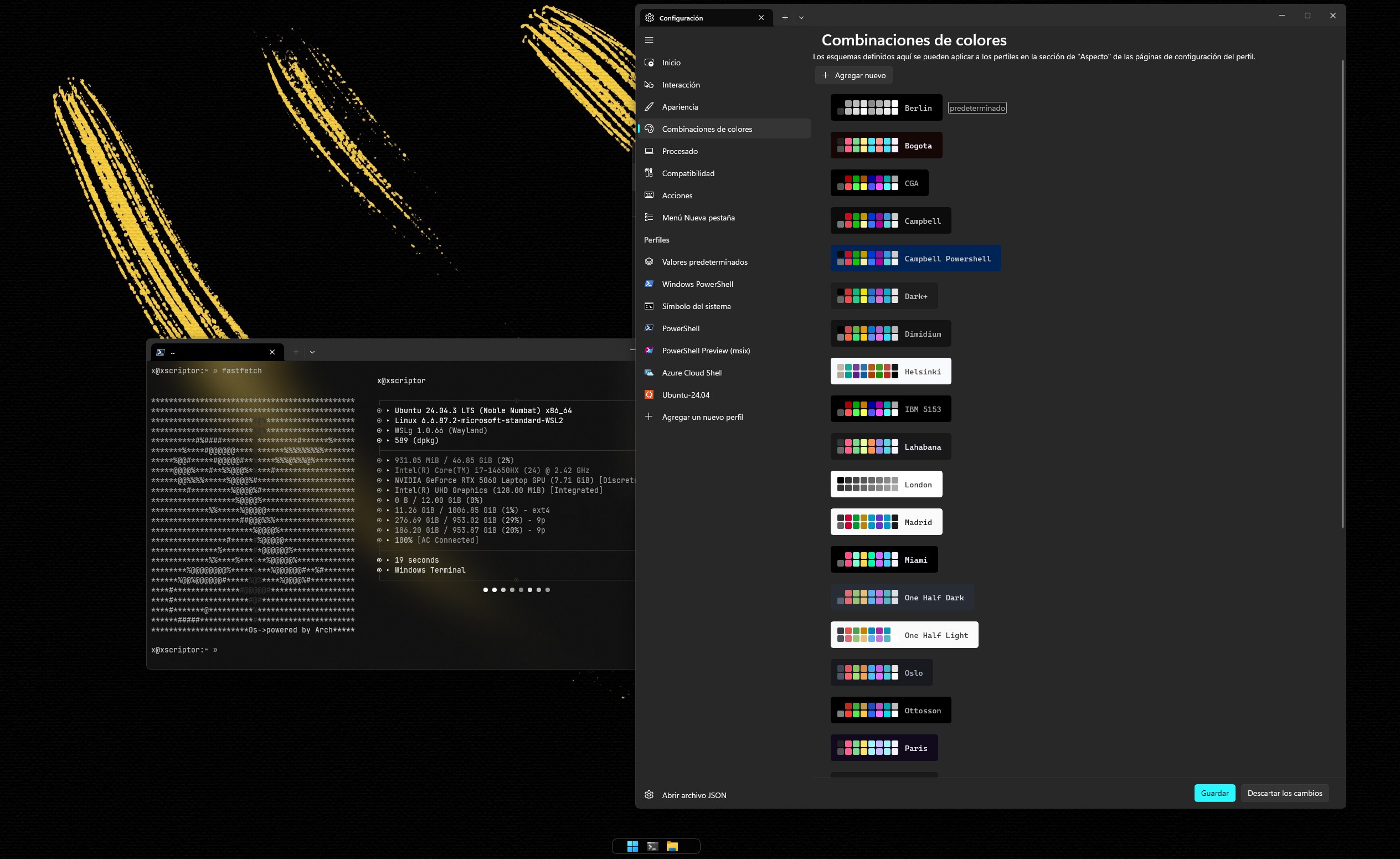
Task: Open new-tab dropdown in Configuración window
Action: tap(801, 18)
